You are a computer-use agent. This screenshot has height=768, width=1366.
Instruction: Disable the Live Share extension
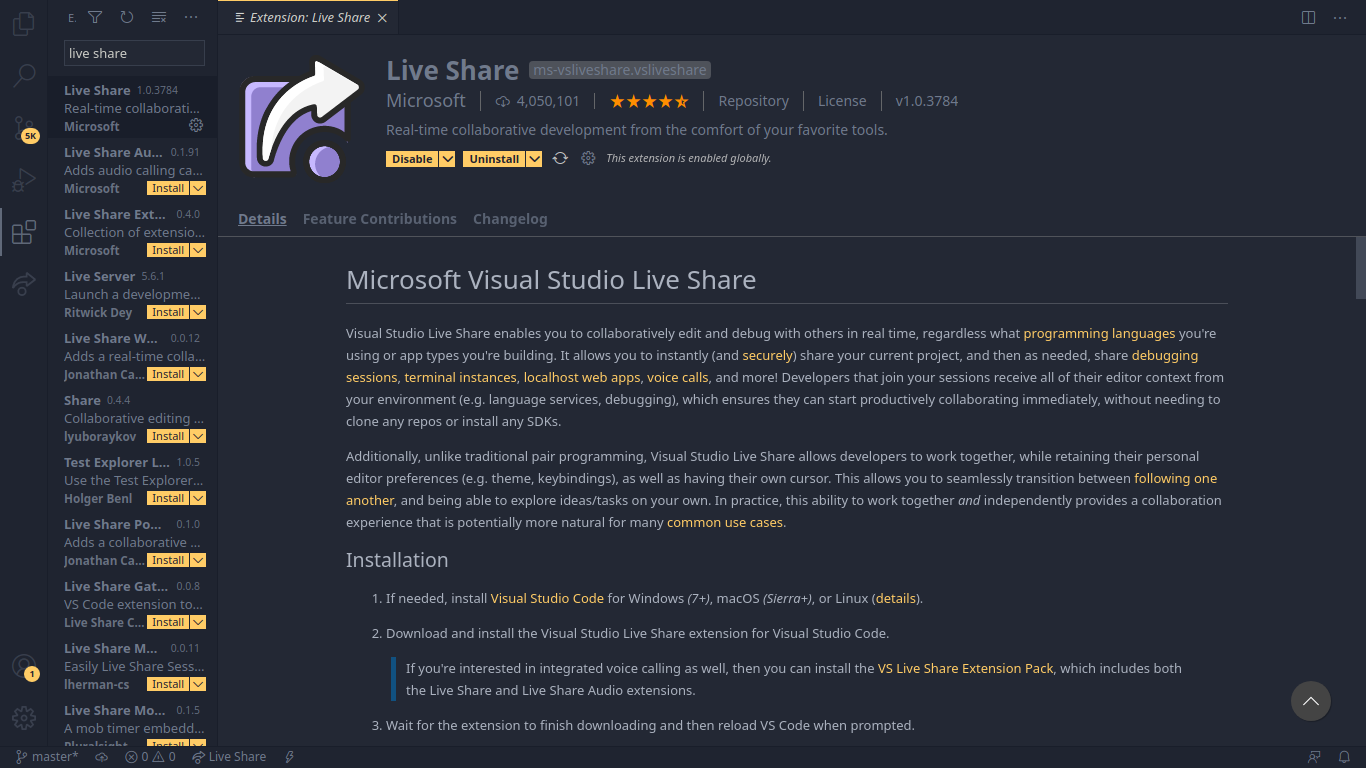tap(412, 159)
